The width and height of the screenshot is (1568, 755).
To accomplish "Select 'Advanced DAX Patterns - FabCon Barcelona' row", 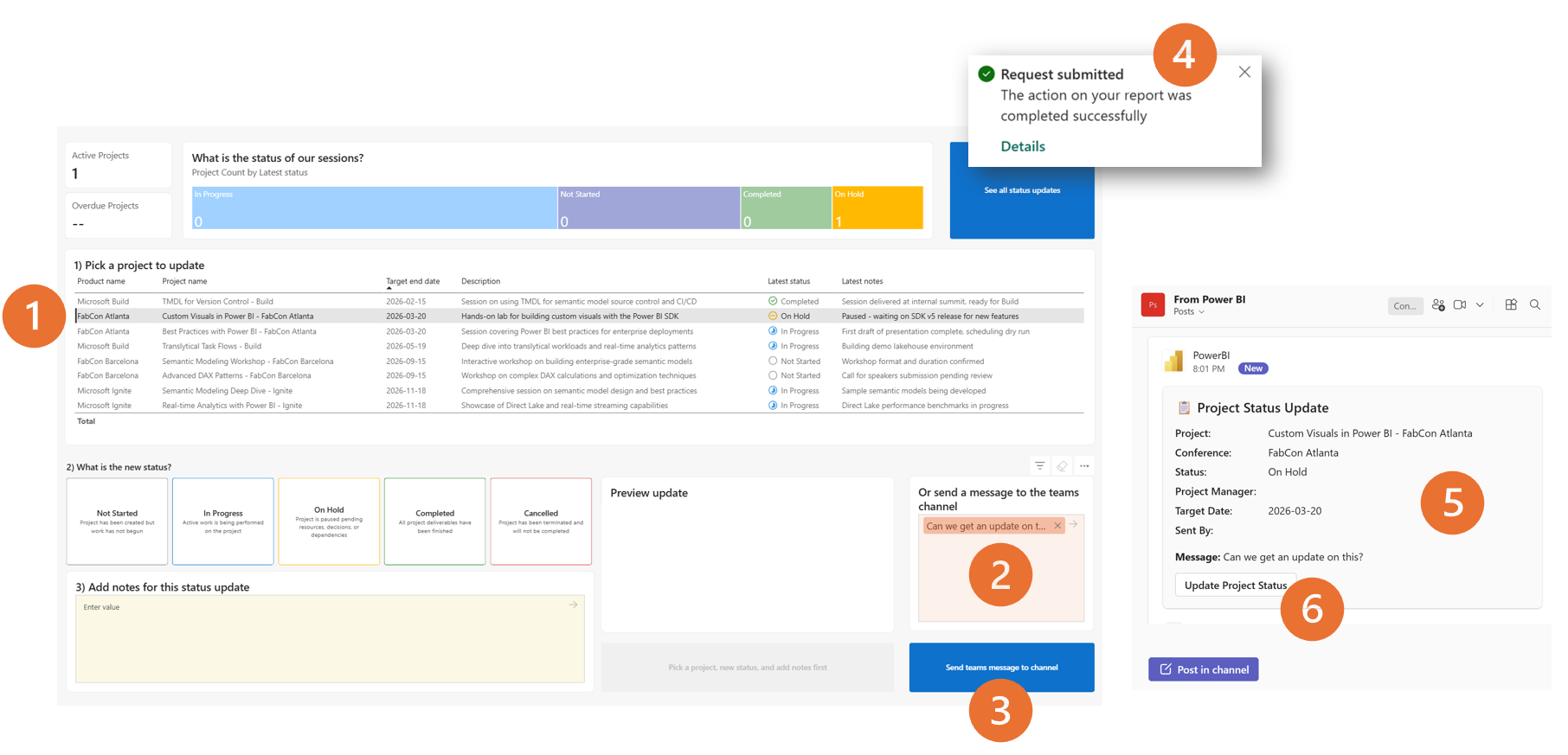I will point(579,375).
